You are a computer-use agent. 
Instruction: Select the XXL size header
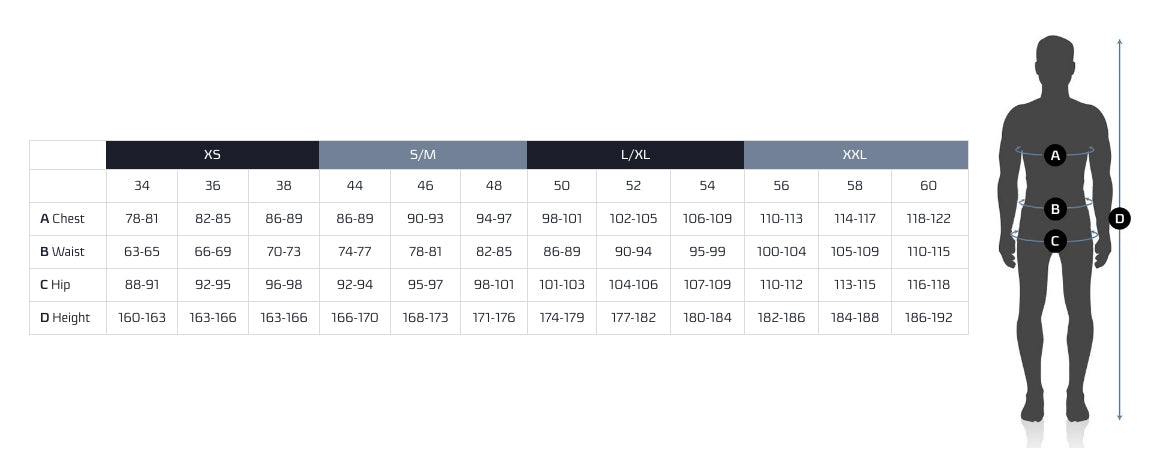pyautogui.click(x=855, y=155)
